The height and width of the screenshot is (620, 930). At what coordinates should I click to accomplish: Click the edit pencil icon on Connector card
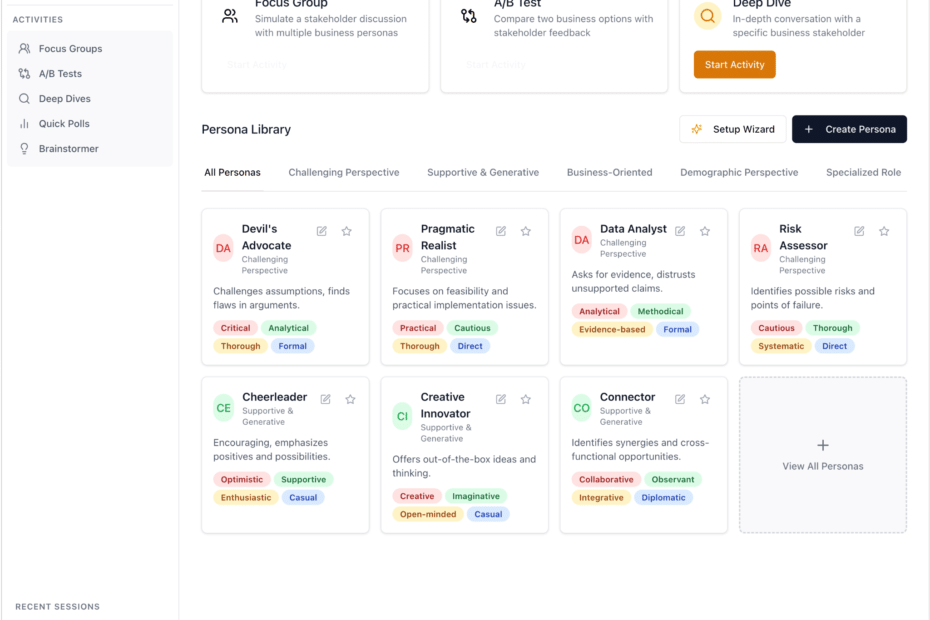680,399
